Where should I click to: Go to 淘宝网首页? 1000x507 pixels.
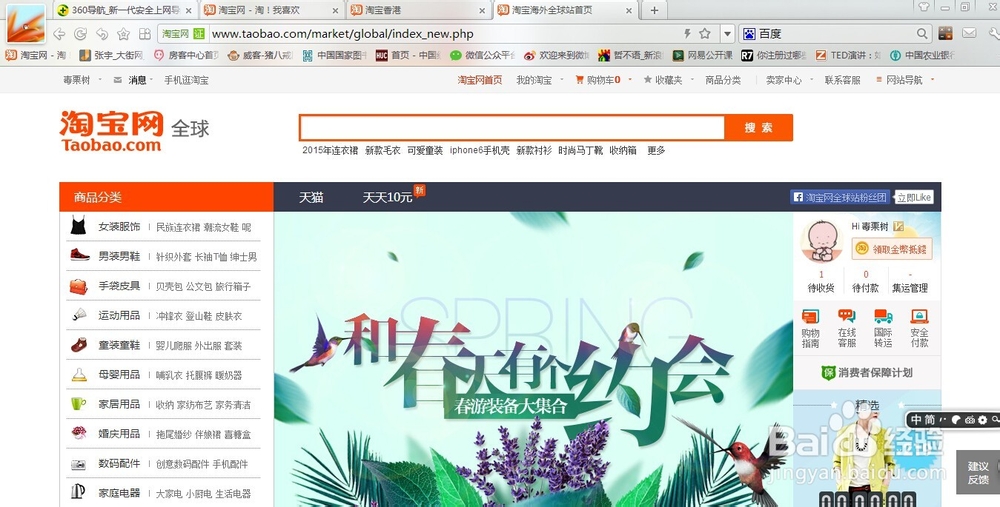pos(480,80)
